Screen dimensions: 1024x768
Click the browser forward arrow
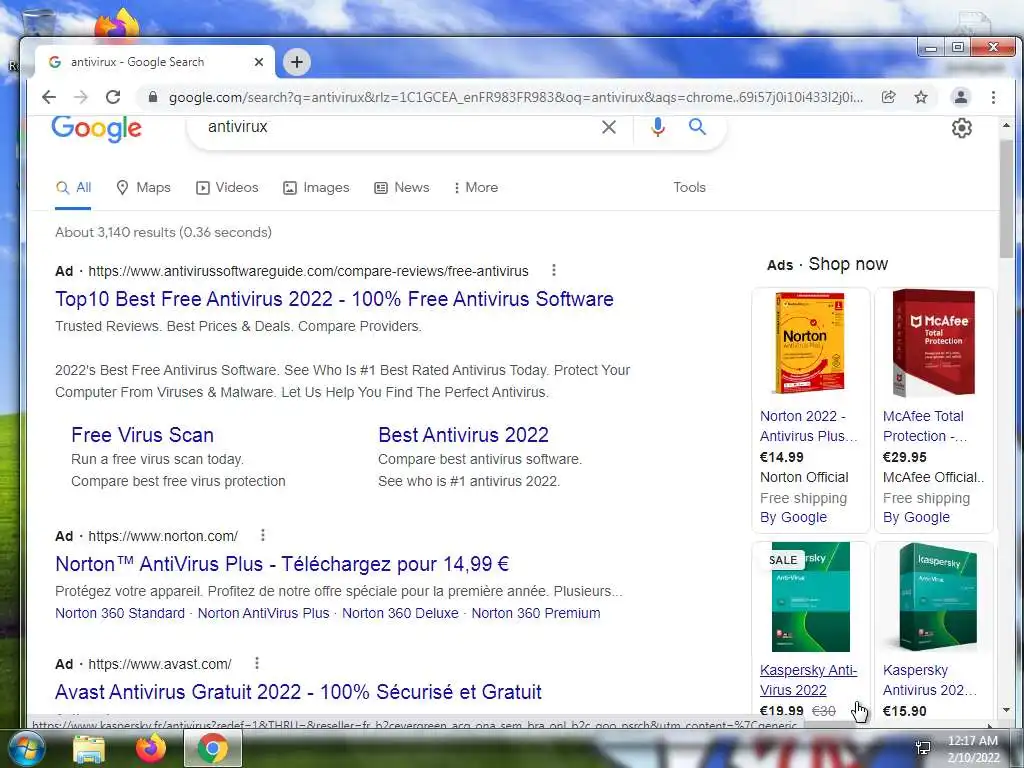point(80,97)
